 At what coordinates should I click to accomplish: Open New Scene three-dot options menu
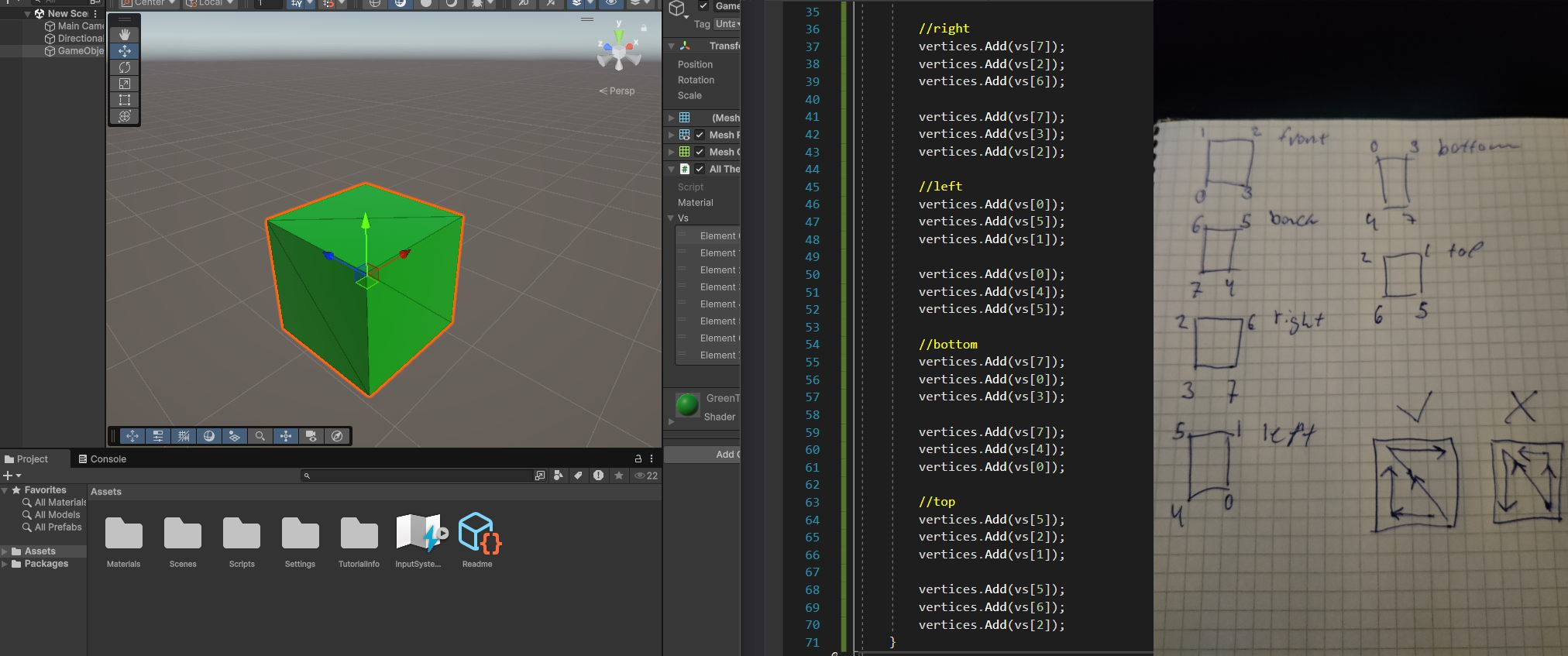pyautogui.click(x=96, y=13)
